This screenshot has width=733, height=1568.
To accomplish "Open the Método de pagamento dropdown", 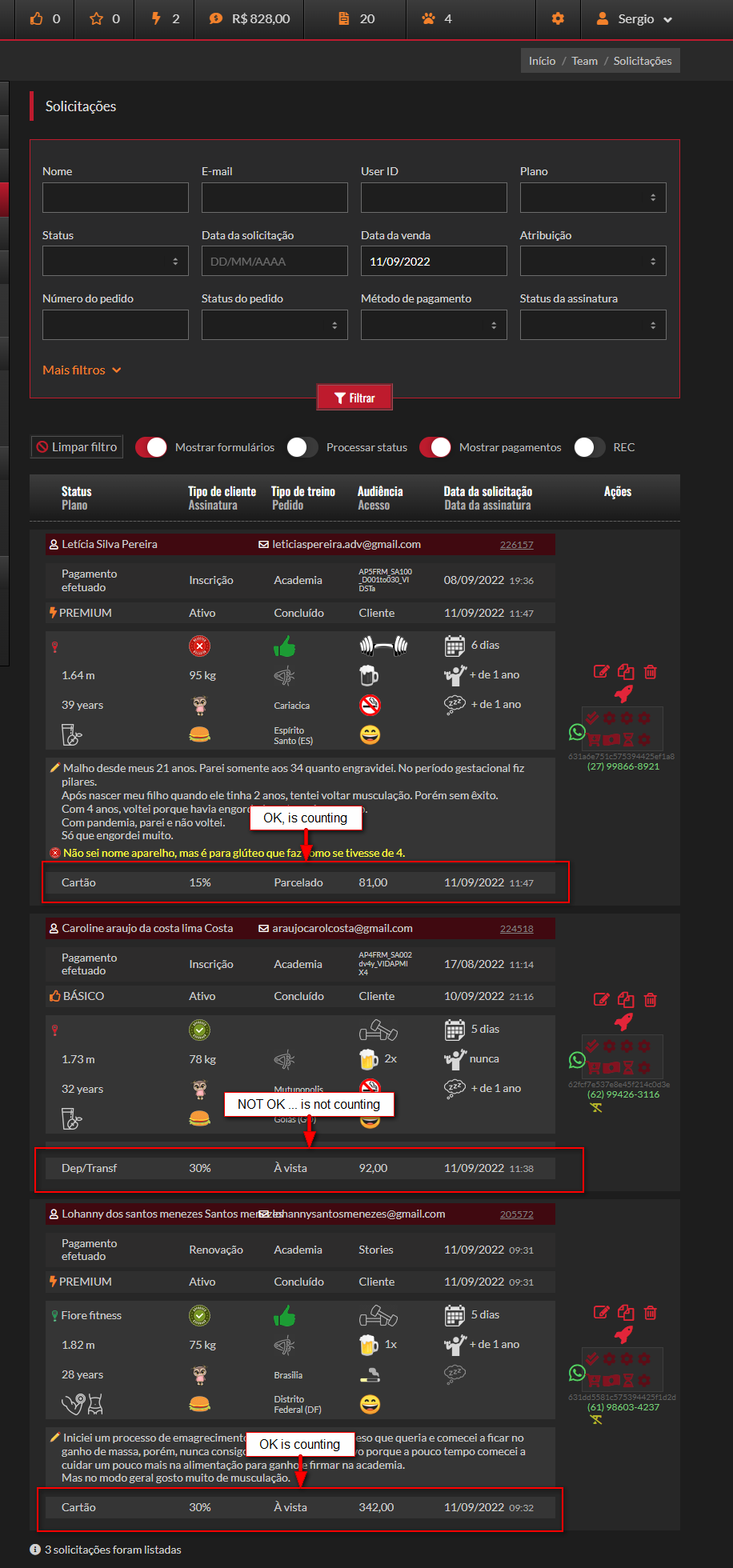I will (x=434, y=325).
